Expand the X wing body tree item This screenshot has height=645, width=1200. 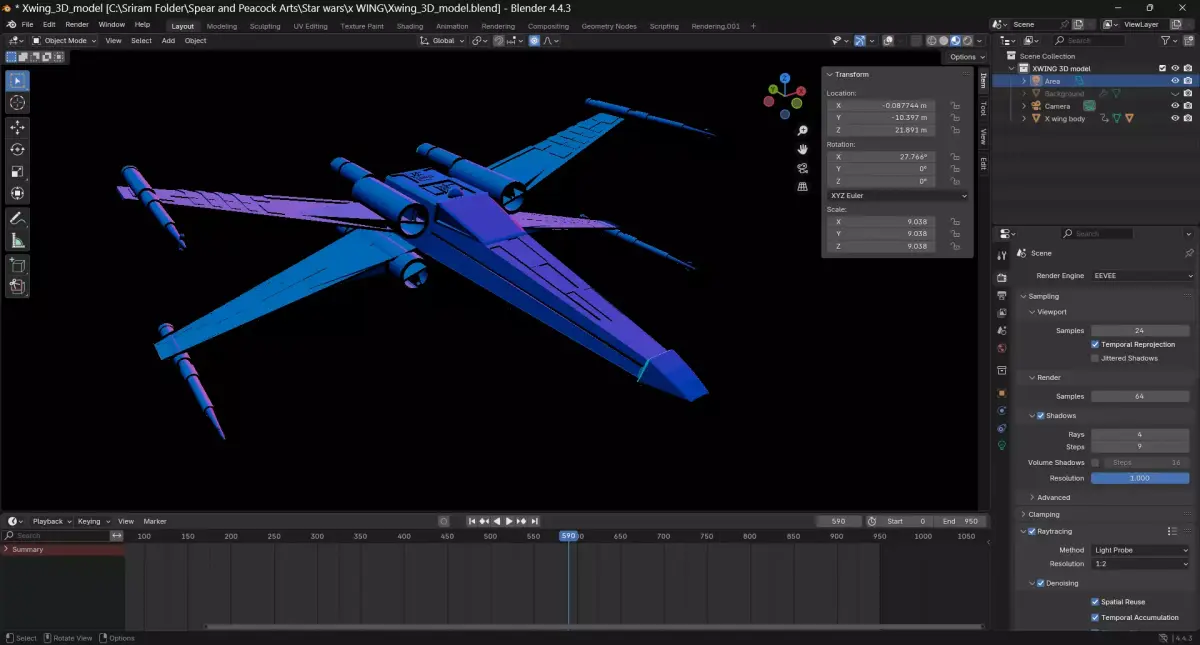(1024, 118)
